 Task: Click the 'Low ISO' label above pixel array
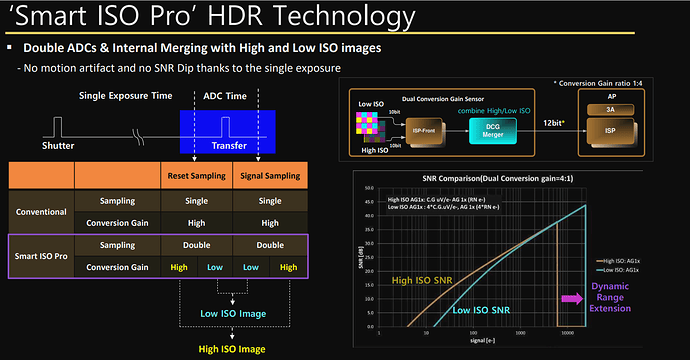click(371, 104)
